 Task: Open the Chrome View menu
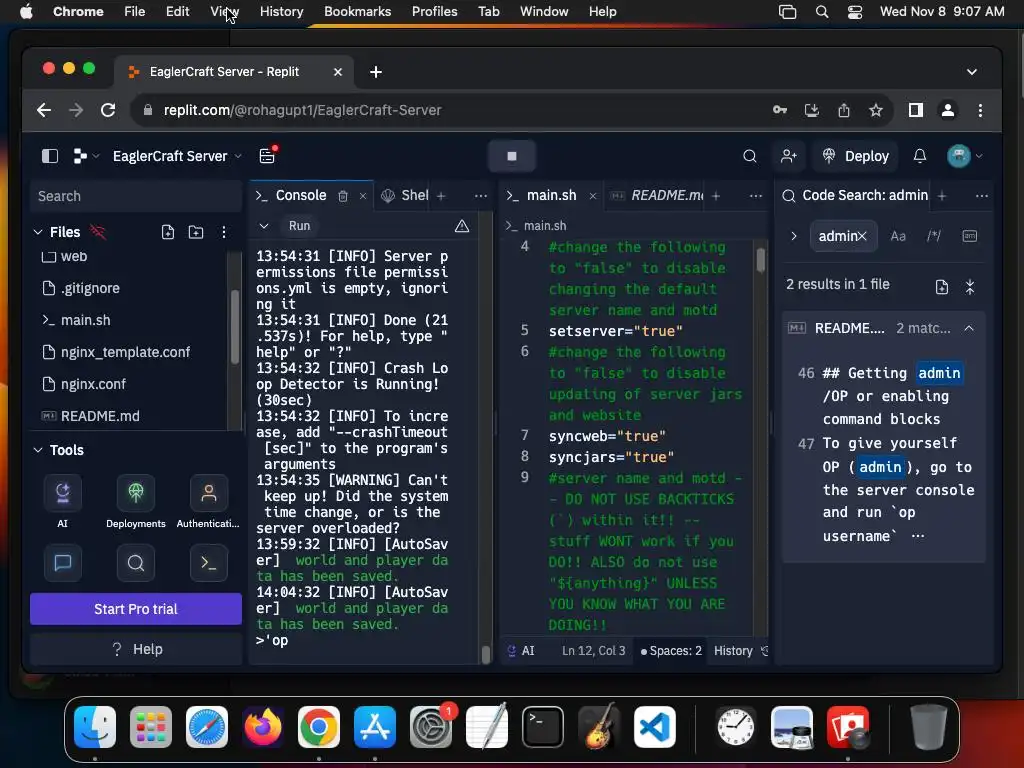(x=225, y=11)
